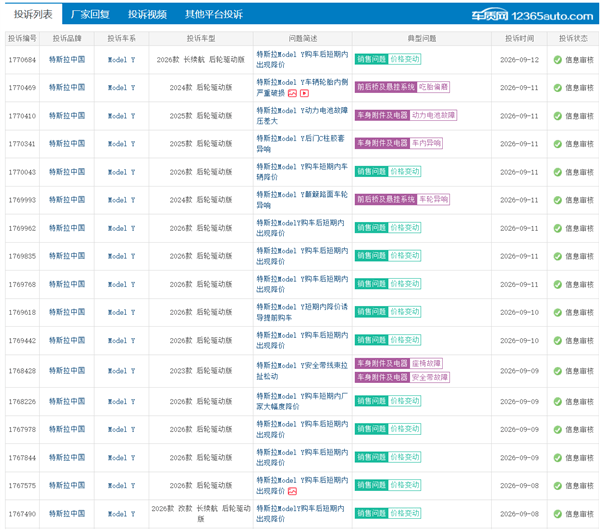
Task: Click the 投诉编号 column header
Action: pos(22,39)
